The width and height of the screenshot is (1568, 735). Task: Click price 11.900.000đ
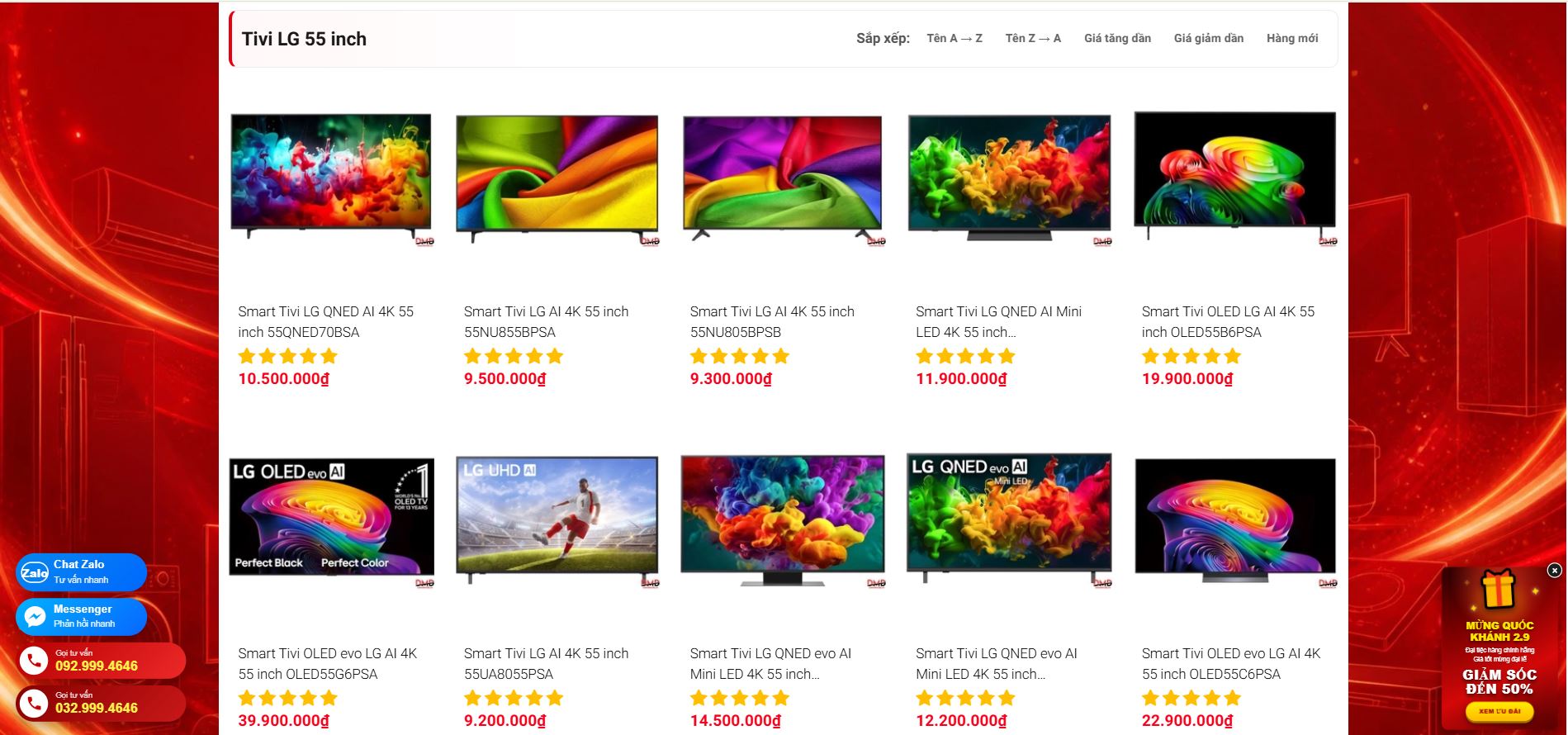click(961, 379)
